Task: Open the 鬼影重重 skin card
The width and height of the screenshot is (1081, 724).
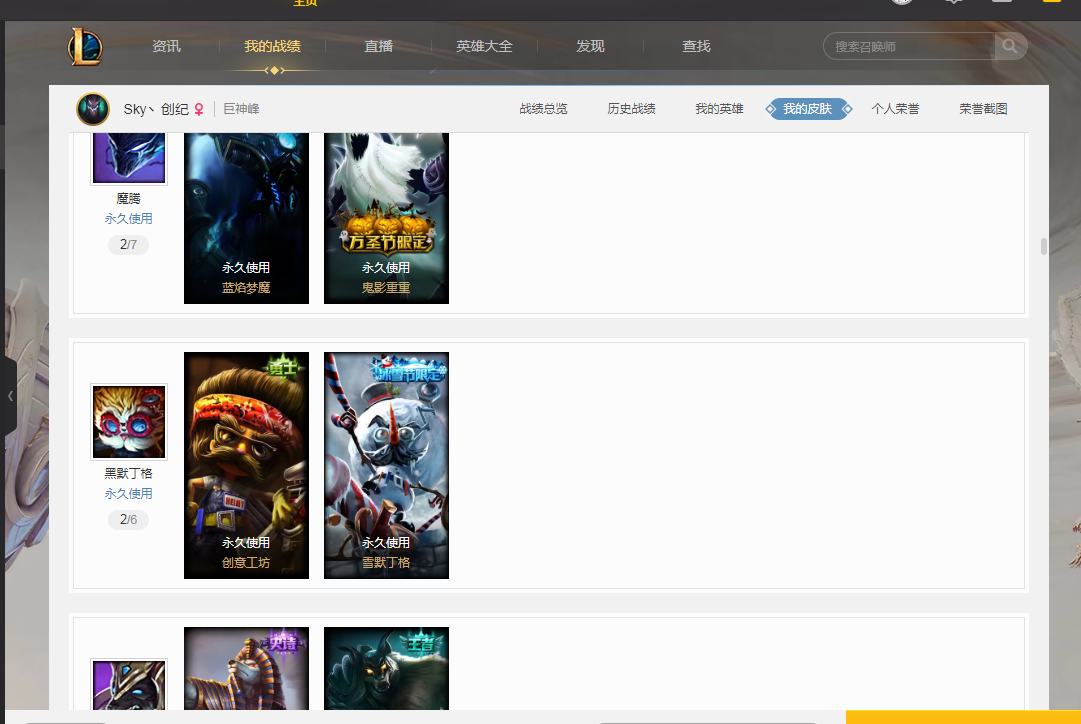Action: click(x=386, y=218)
